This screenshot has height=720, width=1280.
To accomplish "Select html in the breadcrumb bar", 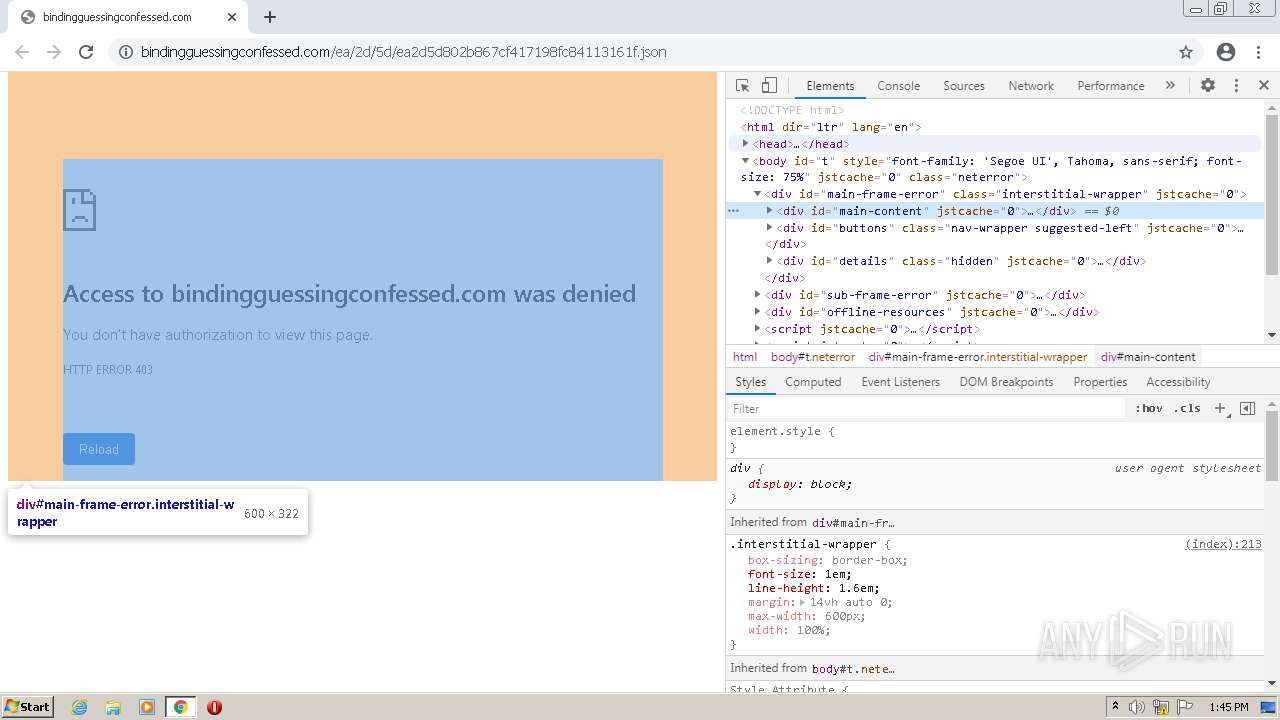I will click(x=745, y=357).
